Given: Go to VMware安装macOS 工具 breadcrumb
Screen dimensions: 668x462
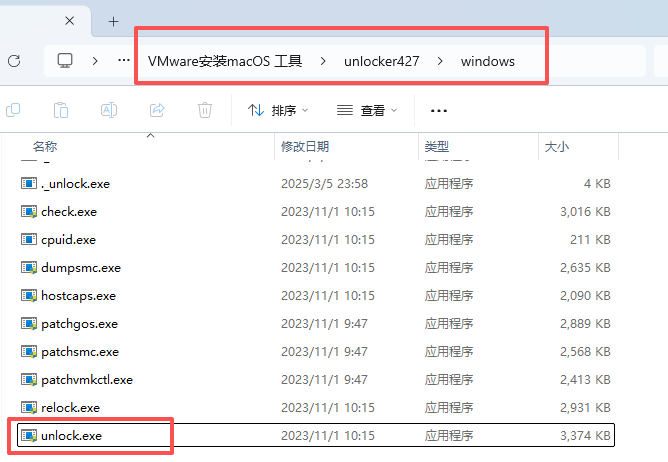Looking at the screenshot, I should tap(225, 61).
